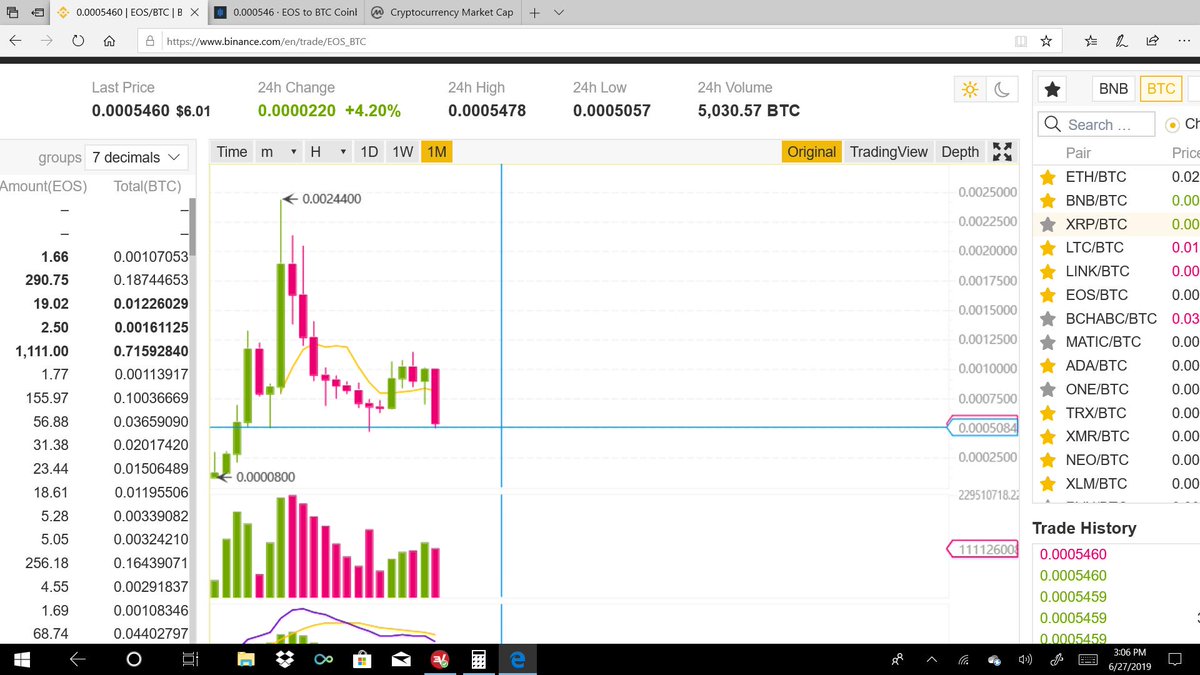1200x675 pixels.
Task: Go back in browser
Action: [x=15, y=42]
